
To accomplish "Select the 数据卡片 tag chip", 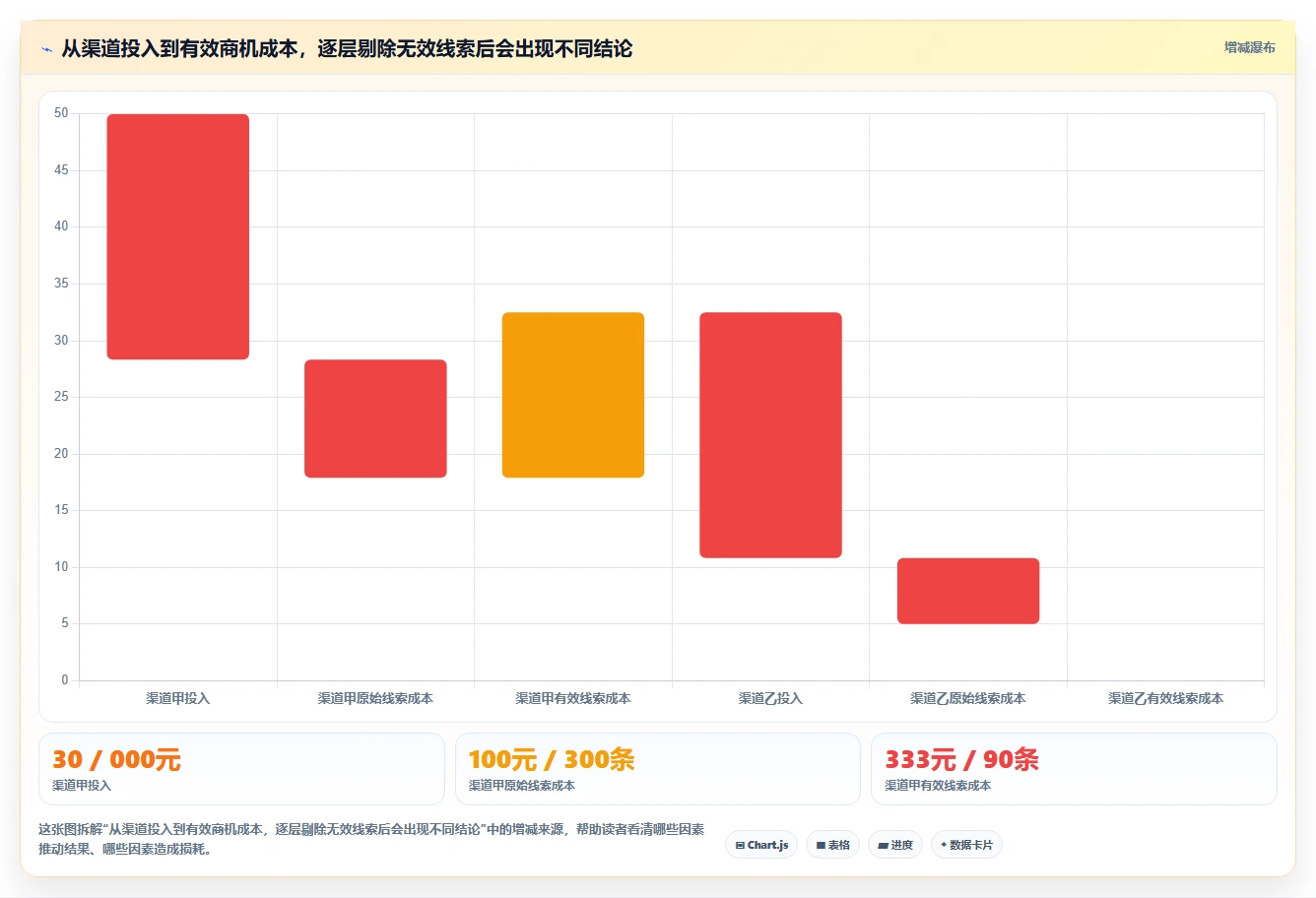I will (966, 845).
